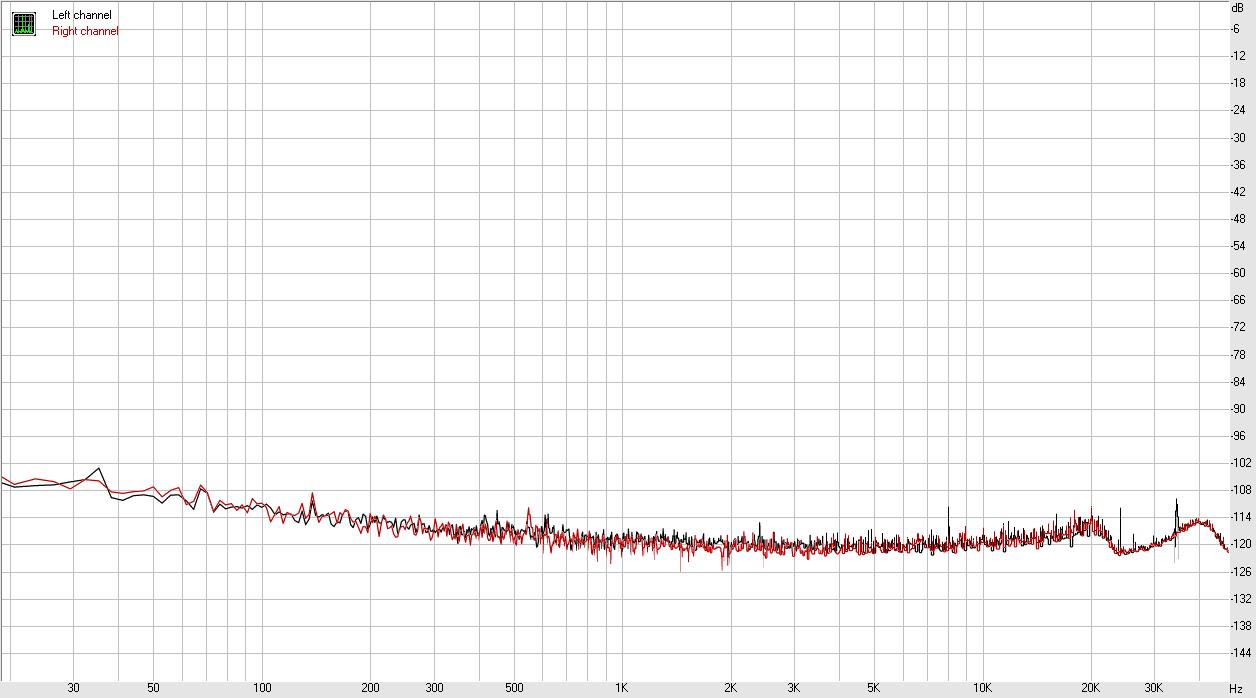This screenshot has width=1256, height=698.
Task: Click the 5K frequency axis label
Action: (x=873, y=688)
